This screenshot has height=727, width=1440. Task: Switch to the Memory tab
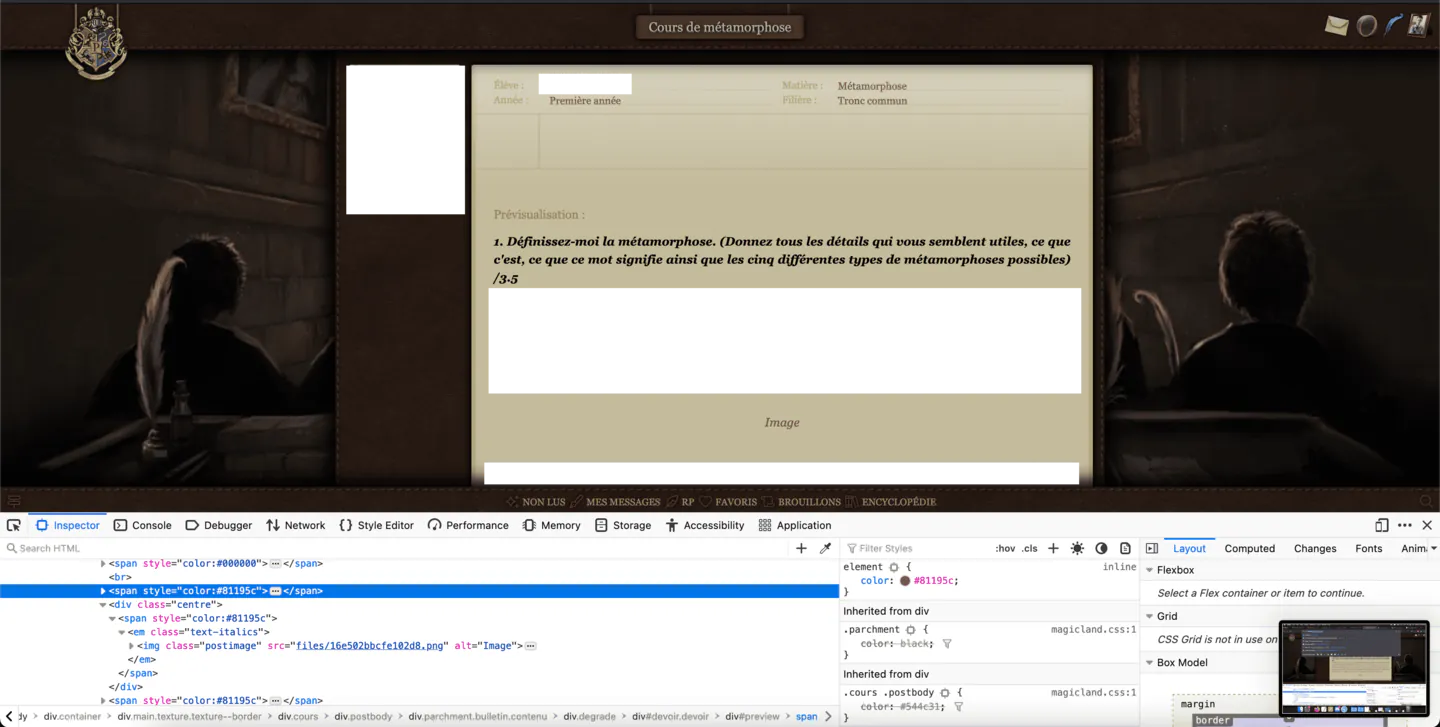click(551, 525)
